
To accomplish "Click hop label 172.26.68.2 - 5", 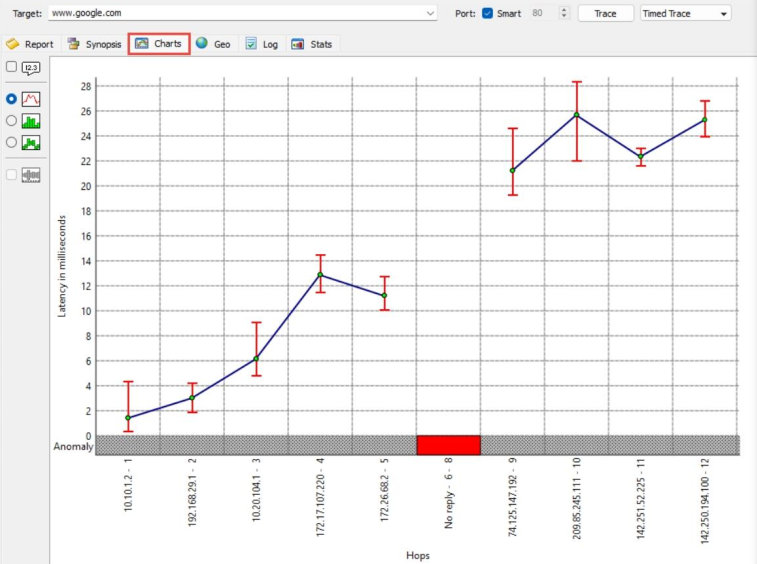I will (x=384, y=490).
